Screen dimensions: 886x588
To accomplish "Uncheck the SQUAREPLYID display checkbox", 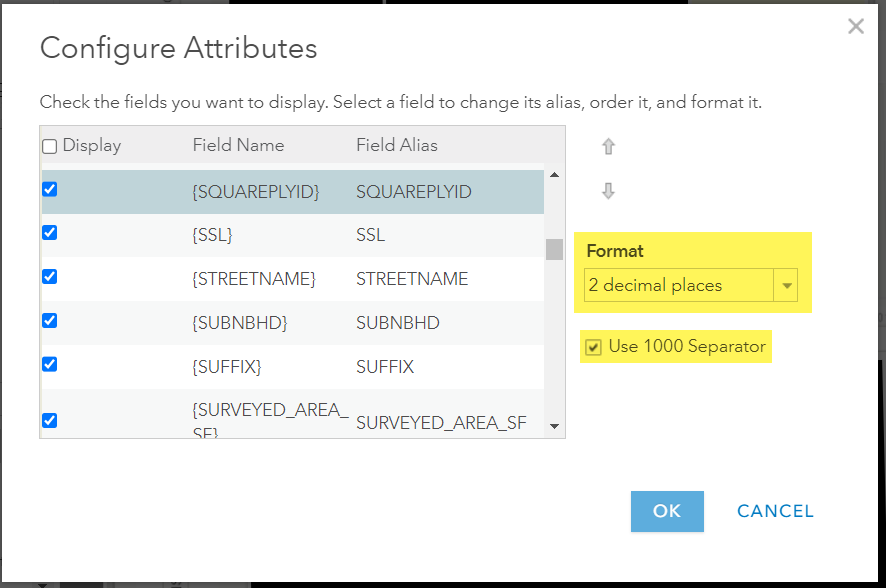I will [x=49, y=188].
